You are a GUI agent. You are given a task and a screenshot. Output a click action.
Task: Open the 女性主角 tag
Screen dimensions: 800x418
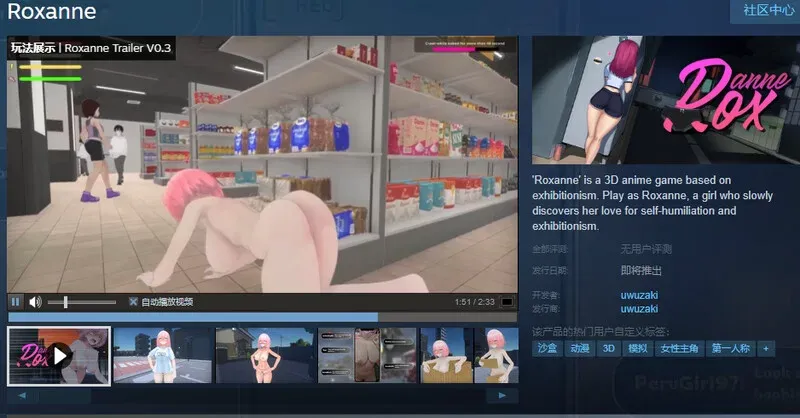pyautogui.click(x=677, y=348)
